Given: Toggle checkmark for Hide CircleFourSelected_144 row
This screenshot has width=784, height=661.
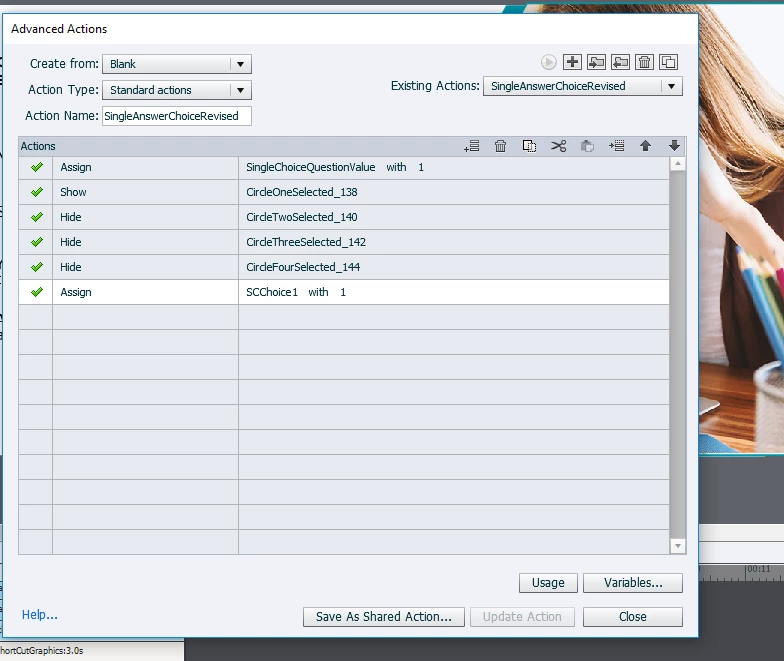Looking at the screenshot, I should [x=36, y=267].
